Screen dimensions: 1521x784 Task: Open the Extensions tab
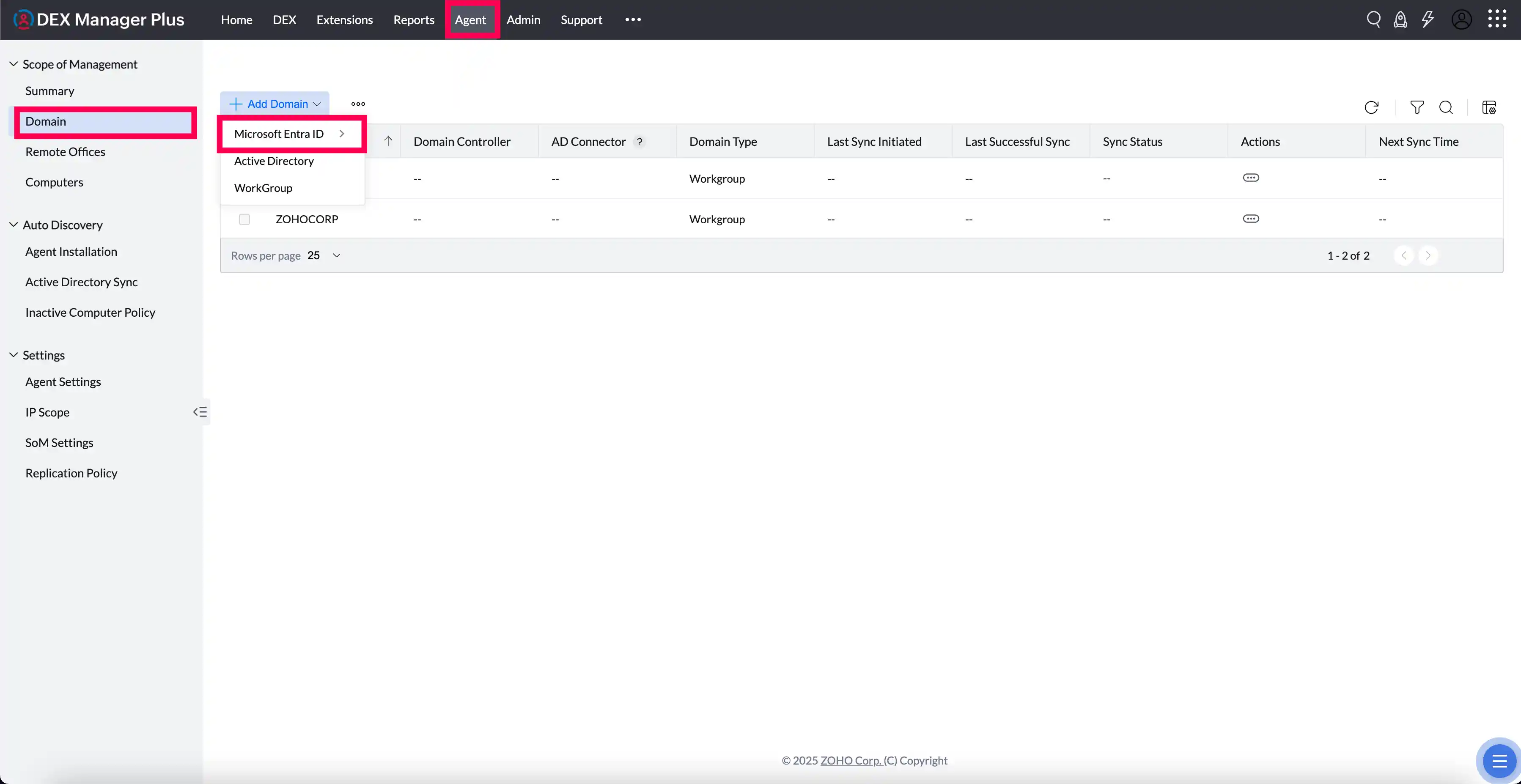pyautogui.click(x=345, y=19)
